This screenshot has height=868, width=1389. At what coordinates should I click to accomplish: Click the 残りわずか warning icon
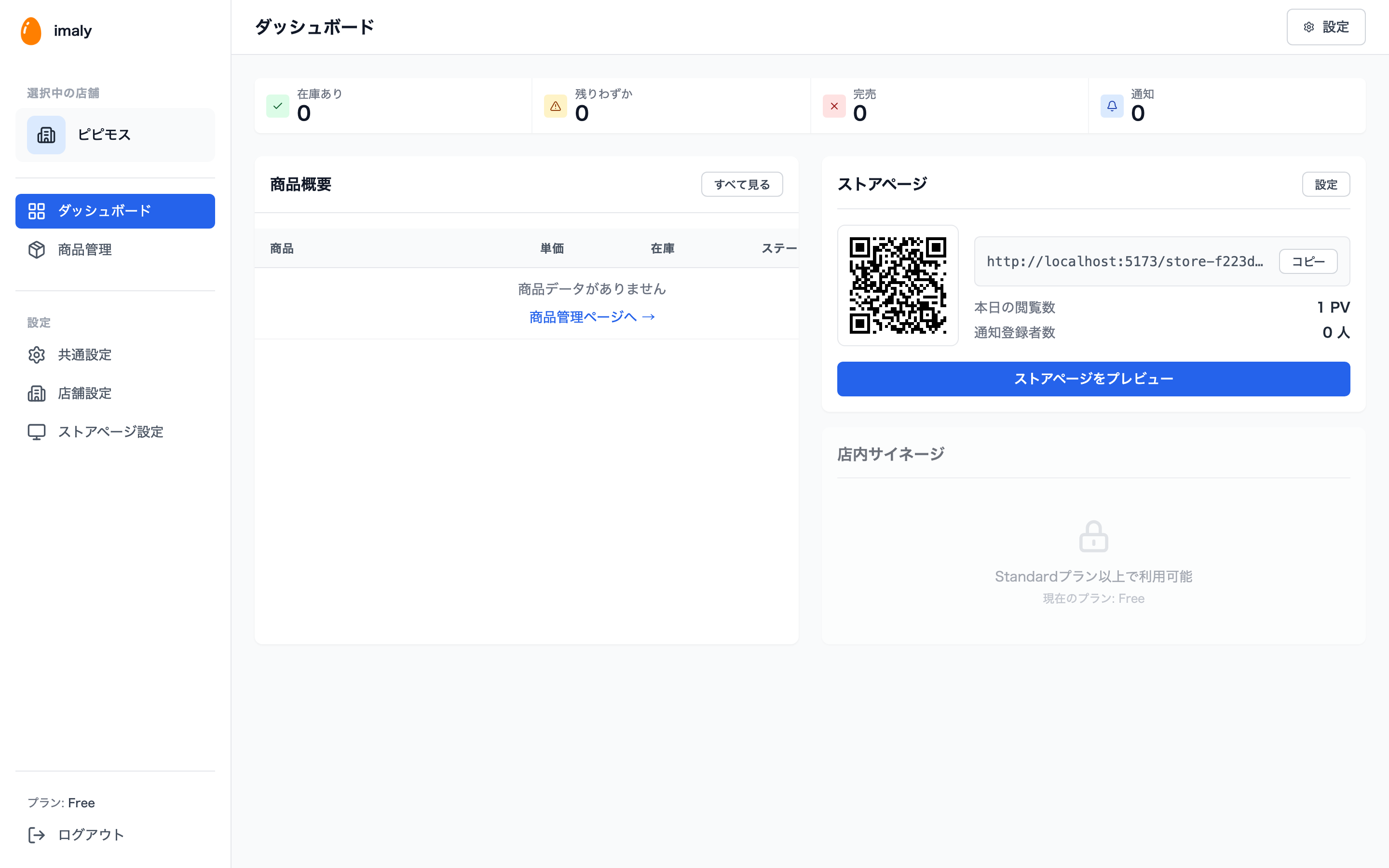pos(555,106)
